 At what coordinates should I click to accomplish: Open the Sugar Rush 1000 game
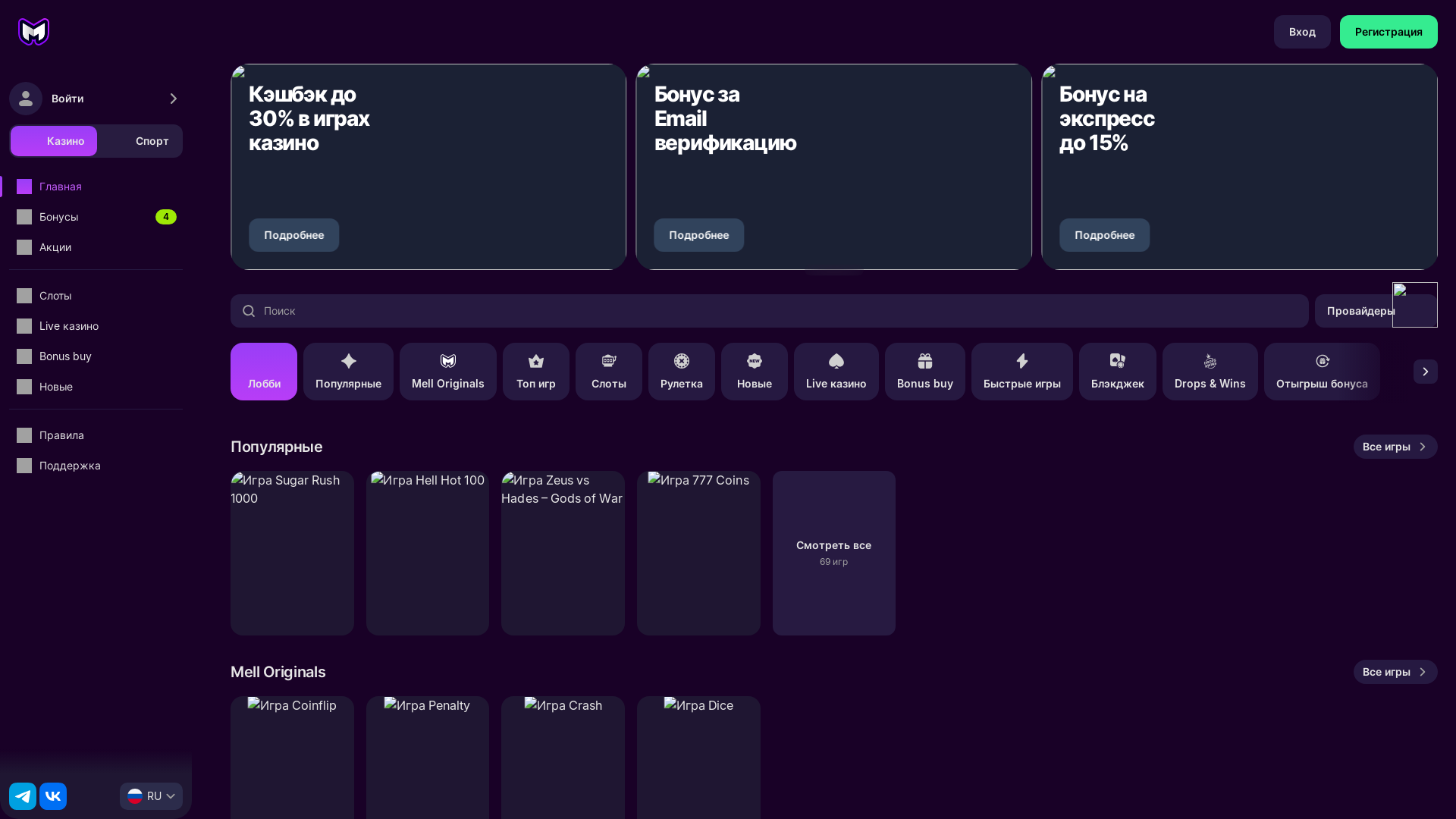click(292, 553)
